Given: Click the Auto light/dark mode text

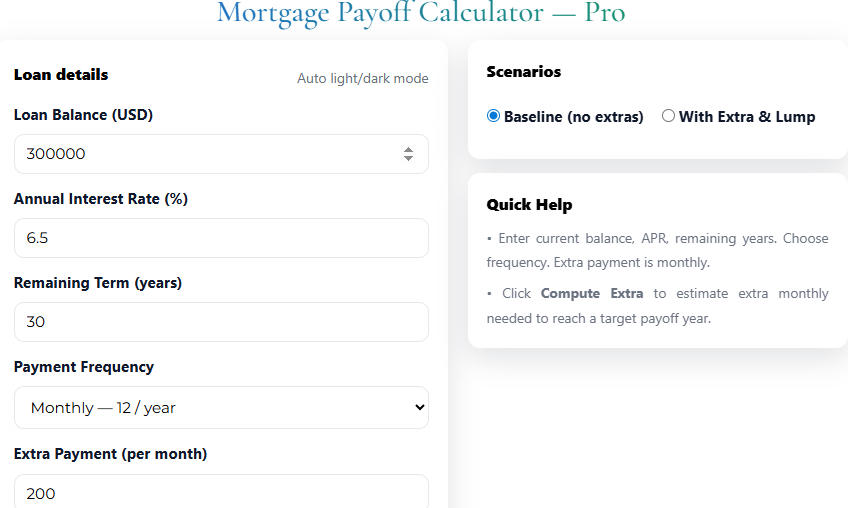Looking at the screenshot, I should pos(362,78).
